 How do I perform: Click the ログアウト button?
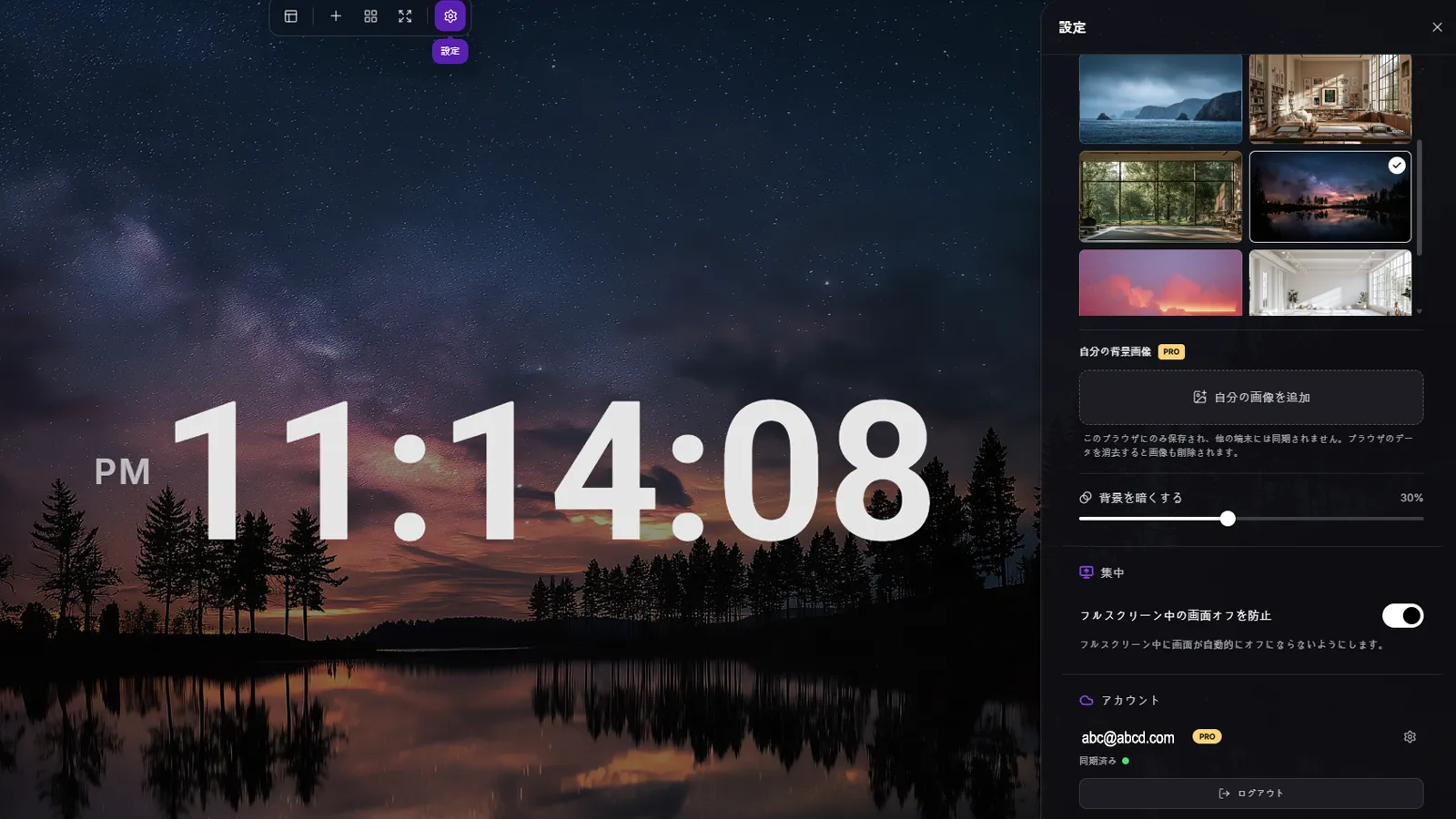[1251, 794]
